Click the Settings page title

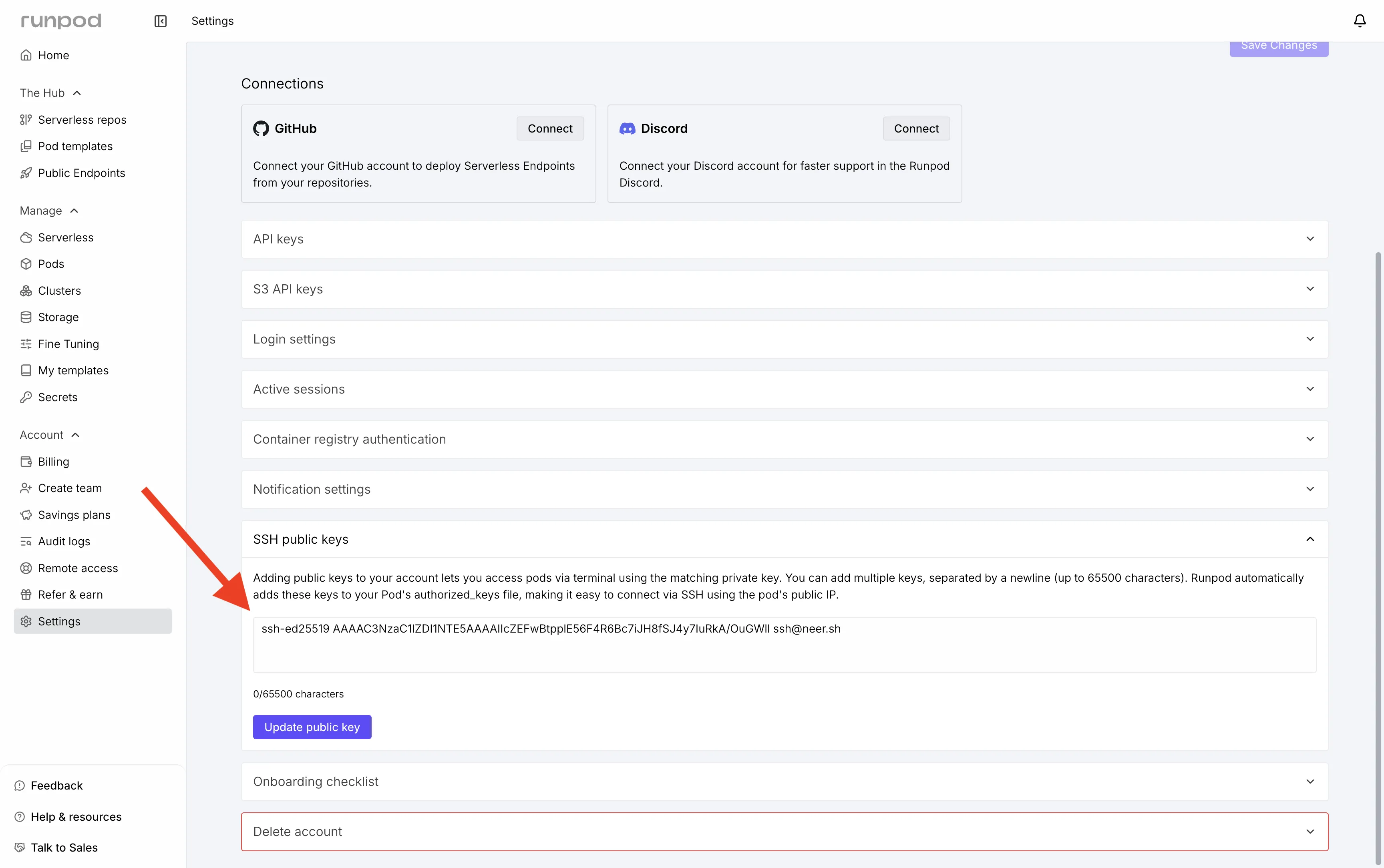pyautogui.click(x=212, y=21)
